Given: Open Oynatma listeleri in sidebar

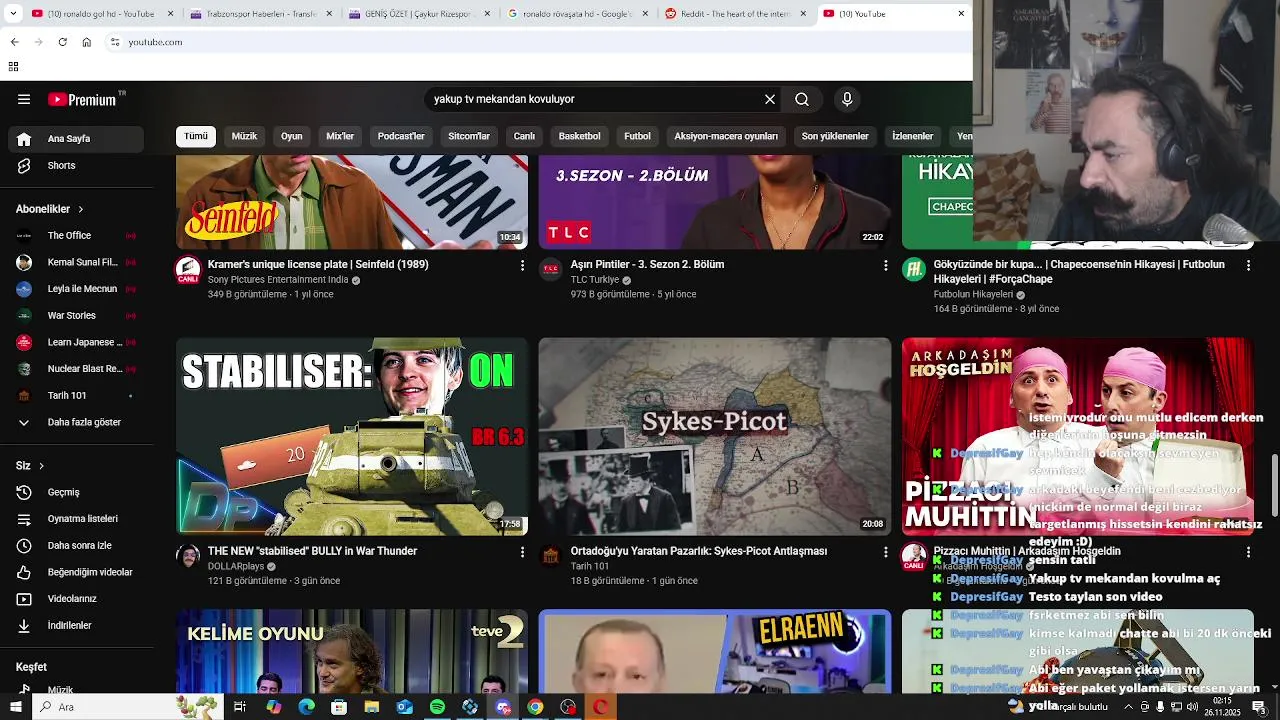Looking at the screenshot, I should 76,519.
